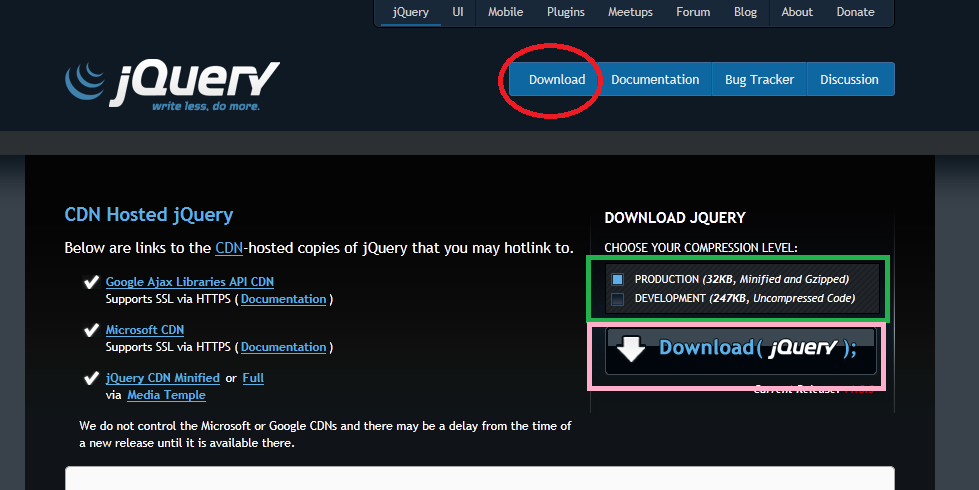Go to the Mobile nav item
The width and height of the screenshot is (979, 490).
click(x=506, y=12)
